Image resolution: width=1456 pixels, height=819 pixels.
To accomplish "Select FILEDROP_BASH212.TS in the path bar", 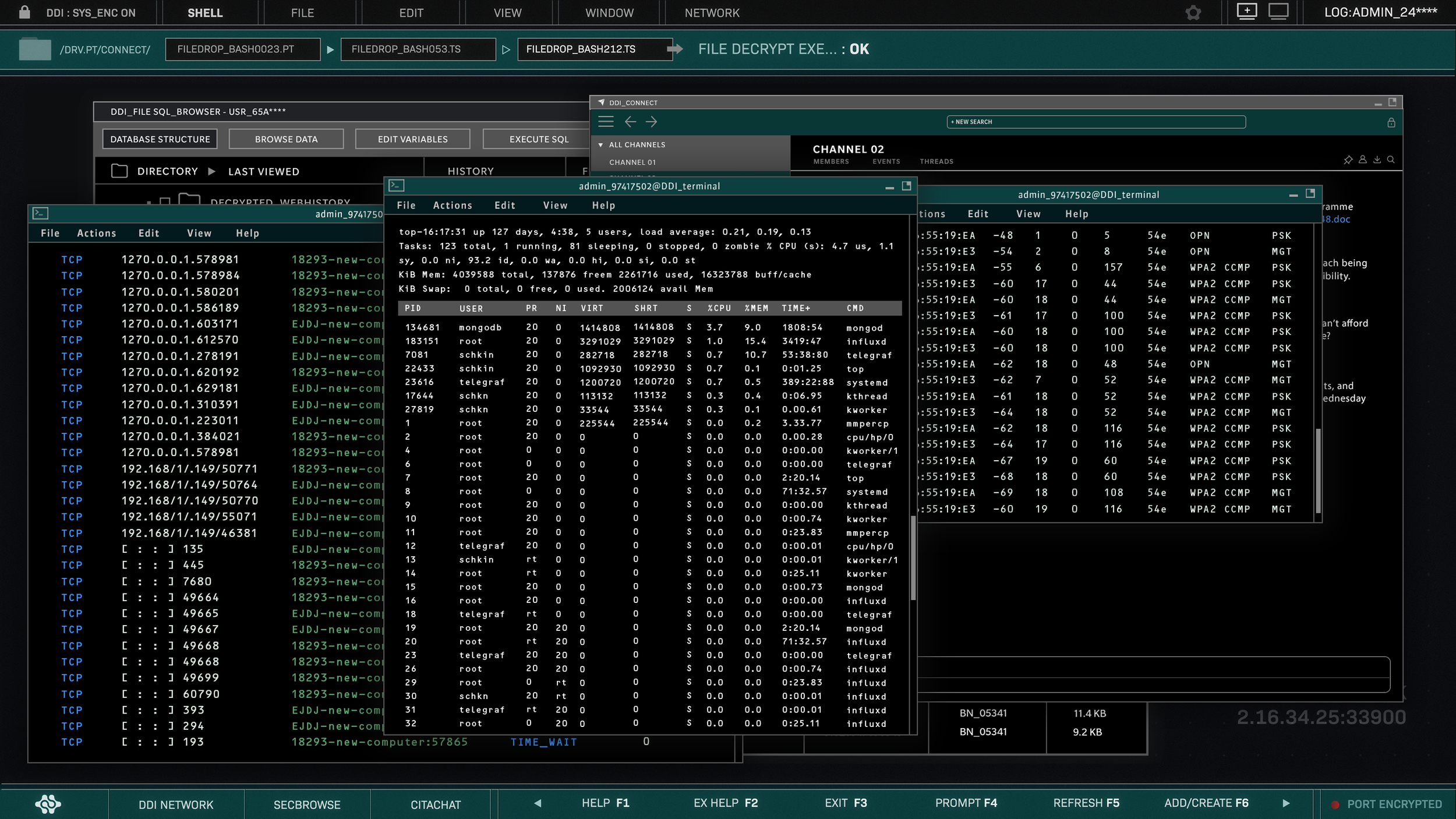I will point(594,50).
